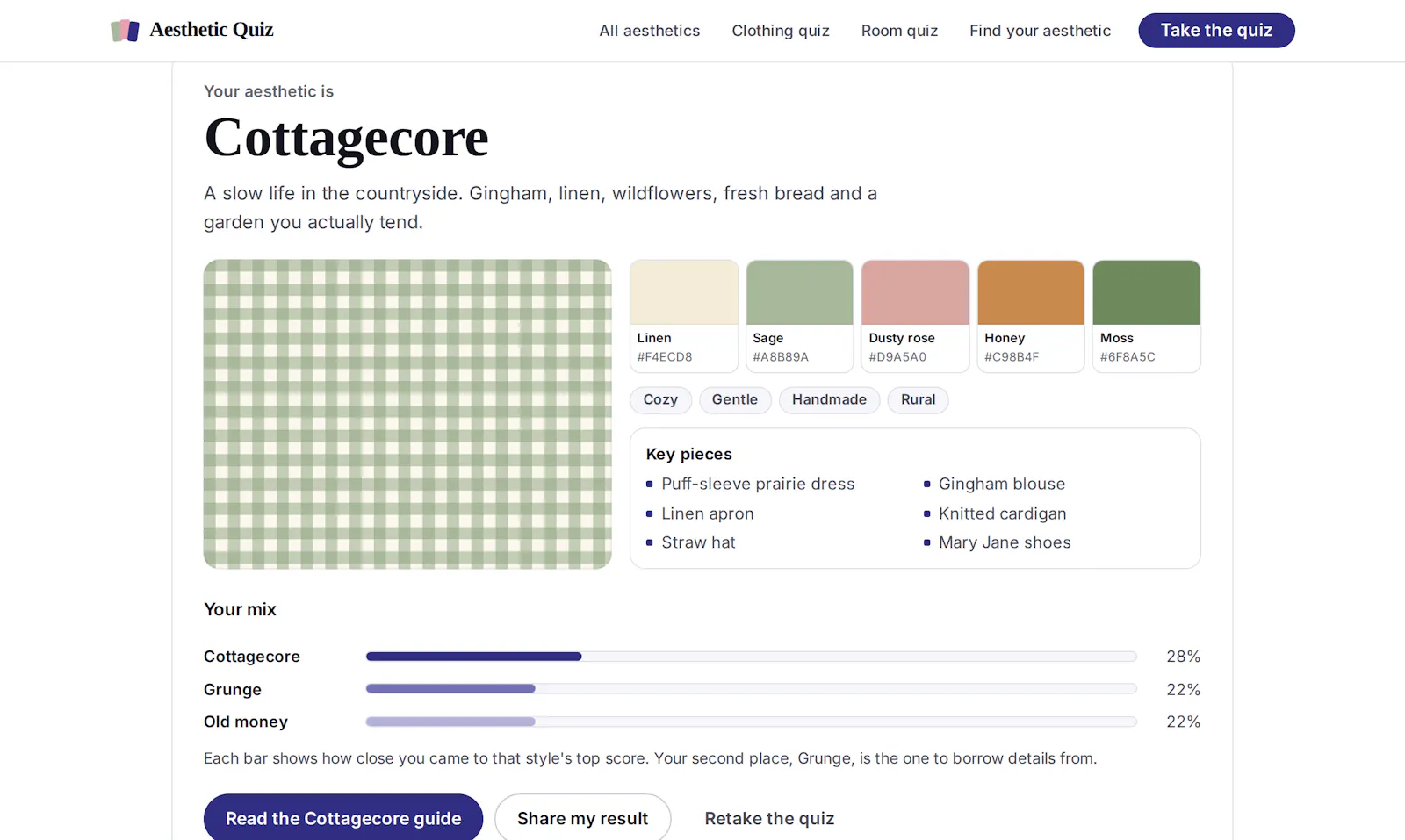Viewport: 1405px width, 840px height.
Task: Click the Cozy tag chip
Action: pos(660,400)
